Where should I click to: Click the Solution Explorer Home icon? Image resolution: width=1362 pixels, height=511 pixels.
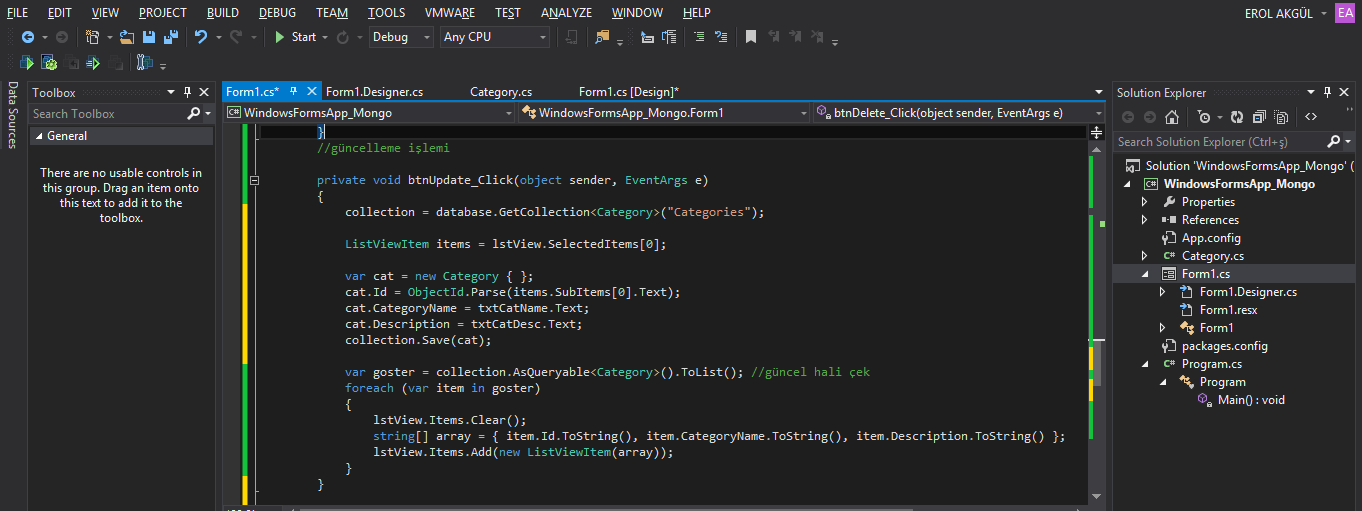[1172, 117]
